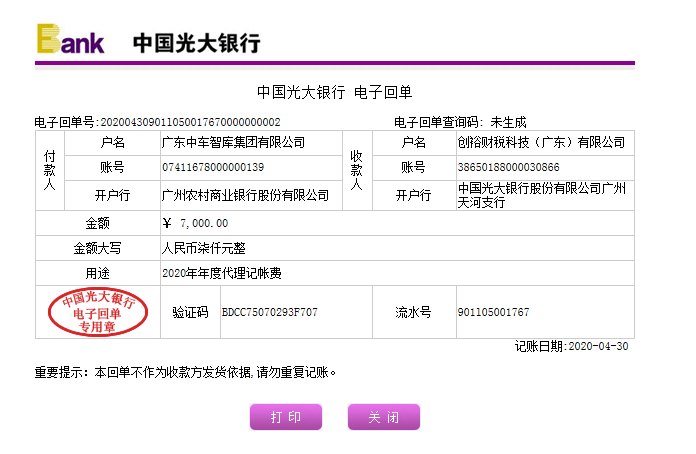Click amount in words 人民币柒仟元整
Viewport: 696px width, 454px height.
click(204, 248)
